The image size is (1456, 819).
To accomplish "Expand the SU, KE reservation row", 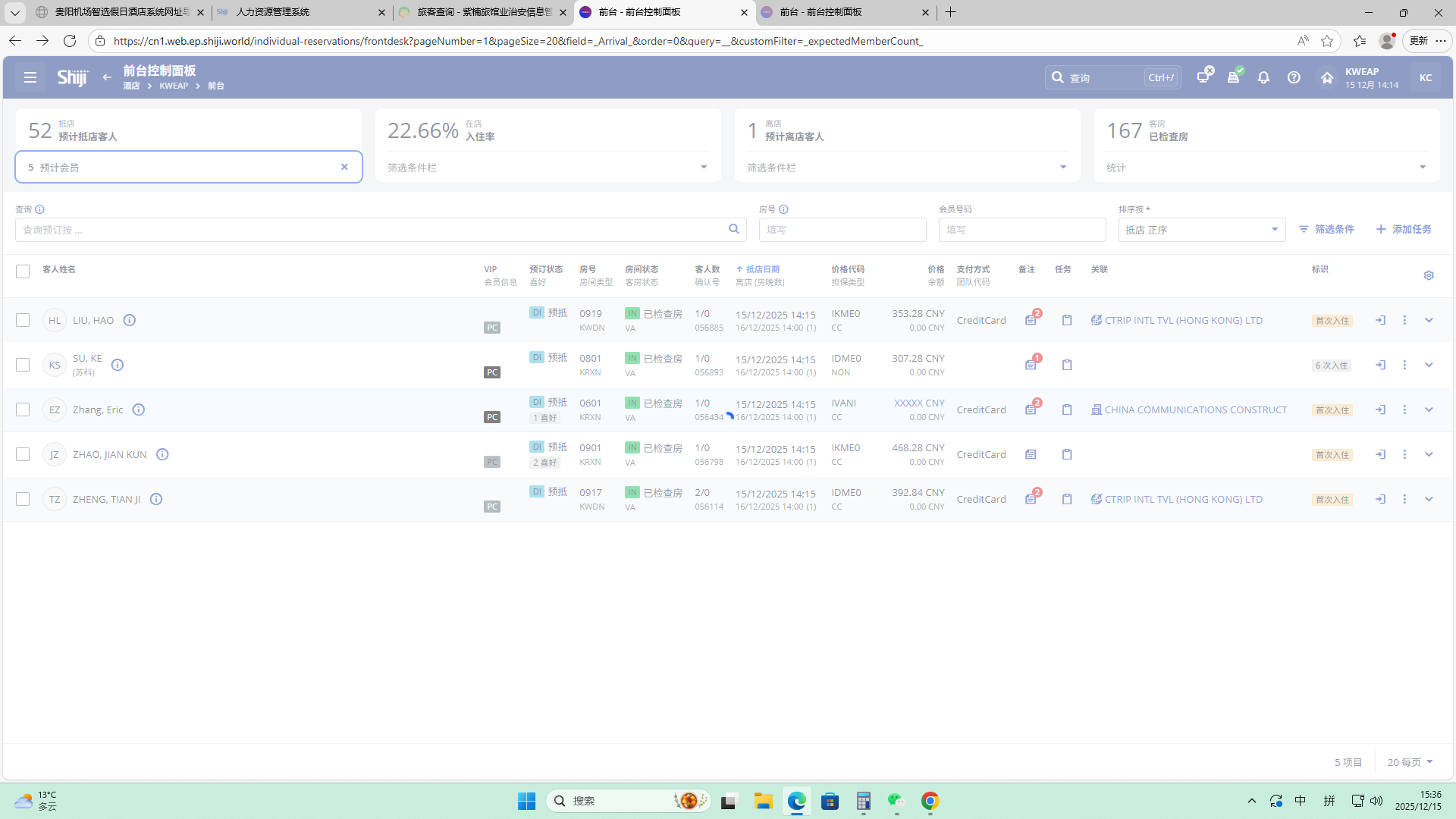I will click(1429, 365).
